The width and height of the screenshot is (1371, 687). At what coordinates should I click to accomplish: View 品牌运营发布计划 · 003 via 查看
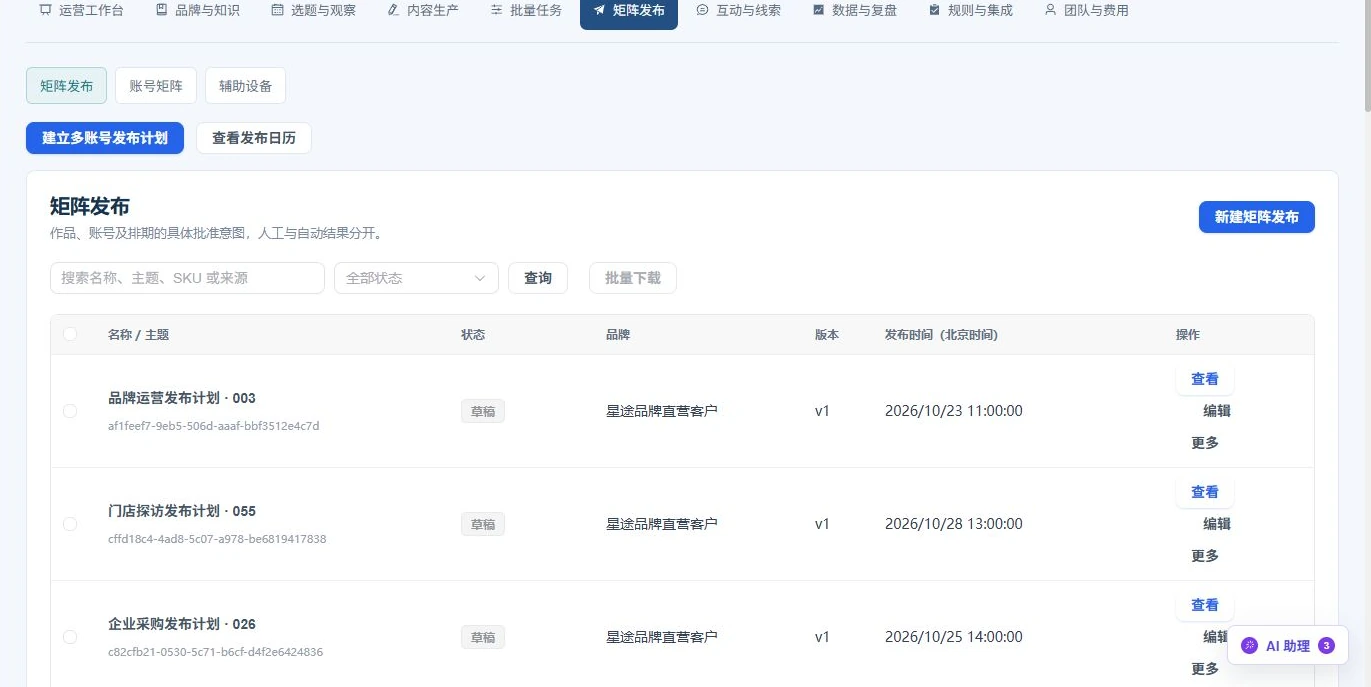(x=1205, y=379)
